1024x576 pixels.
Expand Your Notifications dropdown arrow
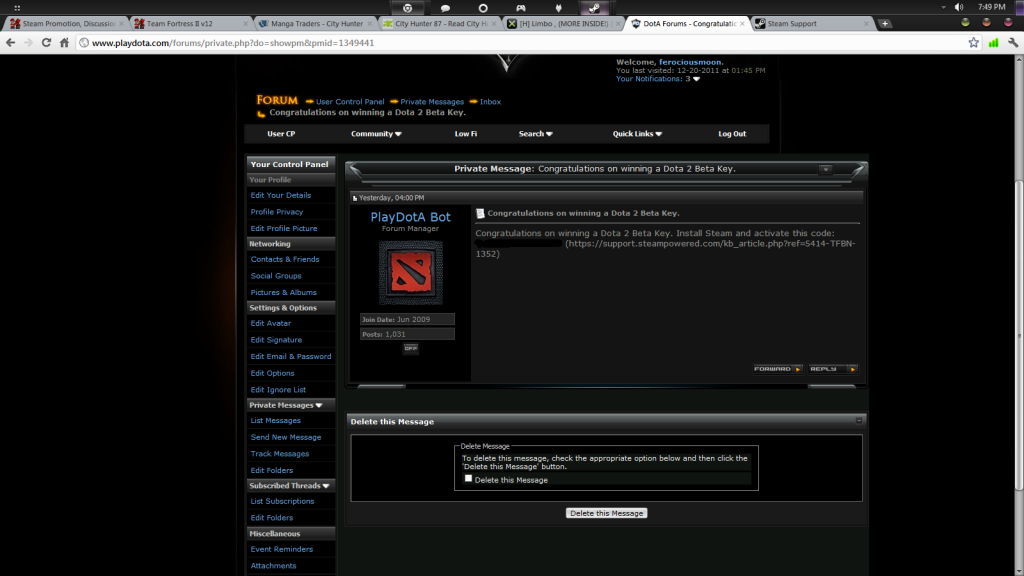pyautogui.click(x=697, y=80)
